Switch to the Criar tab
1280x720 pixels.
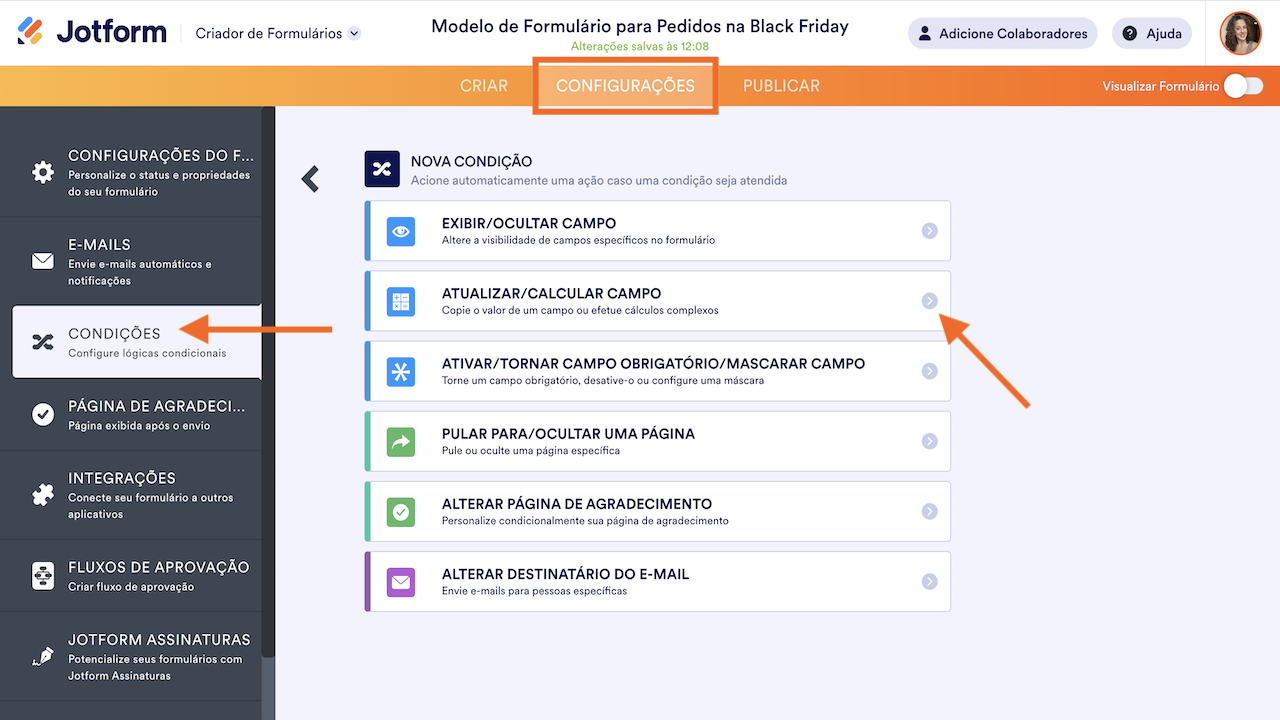[484, 86]
